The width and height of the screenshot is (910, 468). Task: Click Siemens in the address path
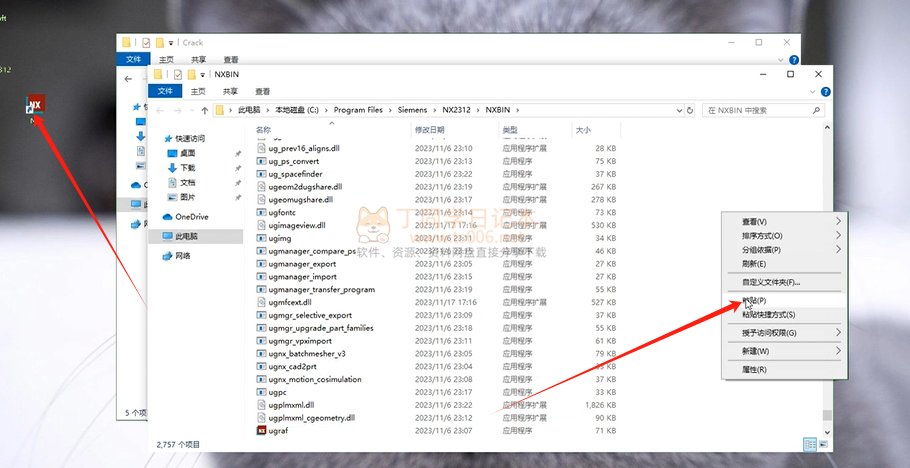[412, 110]
